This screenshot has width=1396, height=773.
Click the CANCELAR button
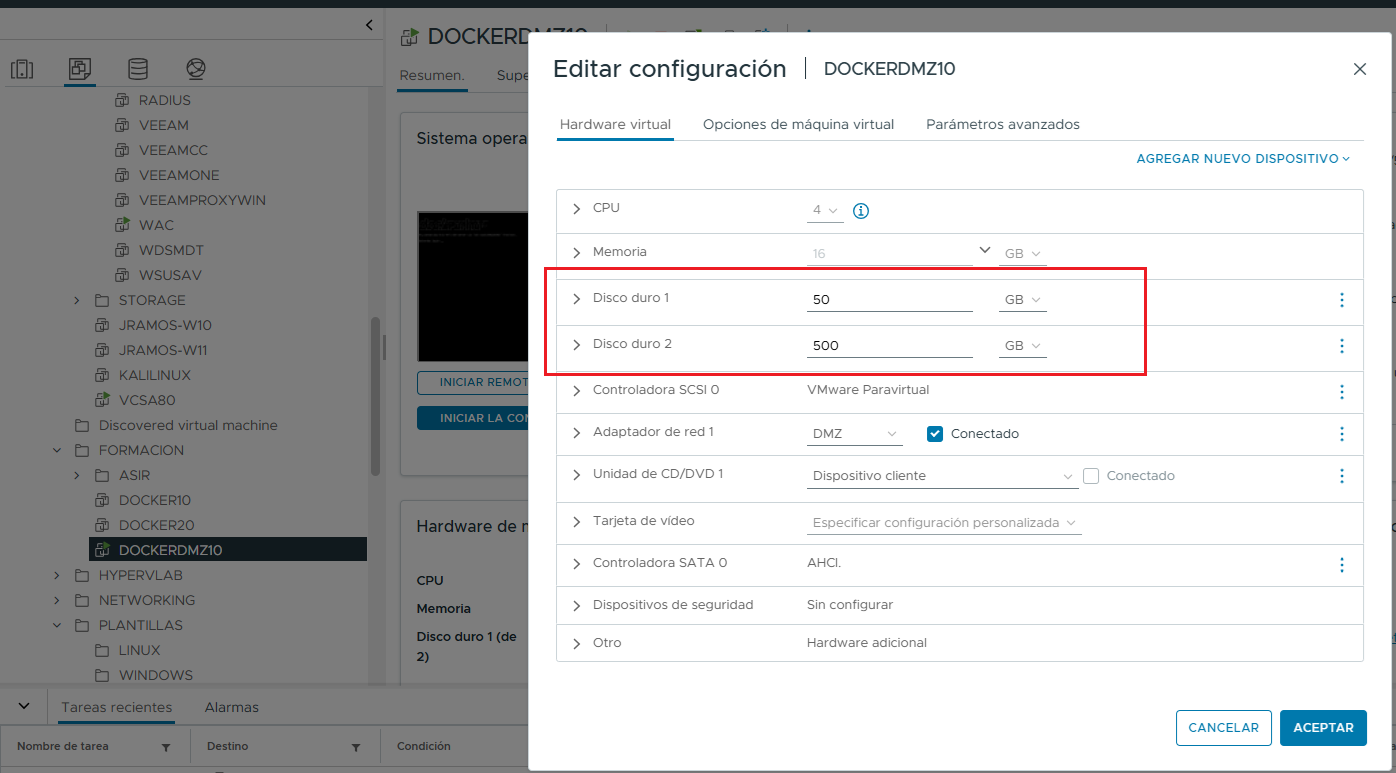tap(1224, 728)
